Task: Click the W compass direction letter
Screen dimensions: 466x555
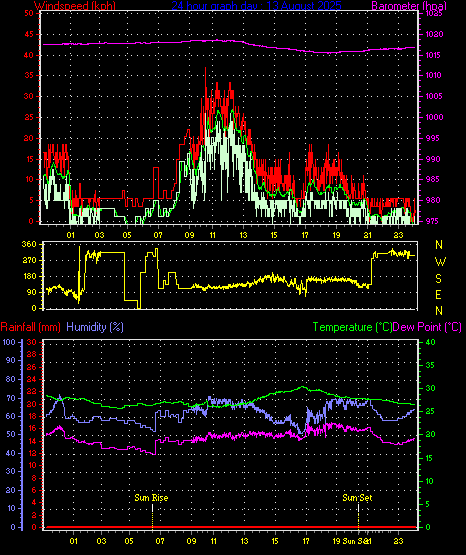Action: (440, 262)
